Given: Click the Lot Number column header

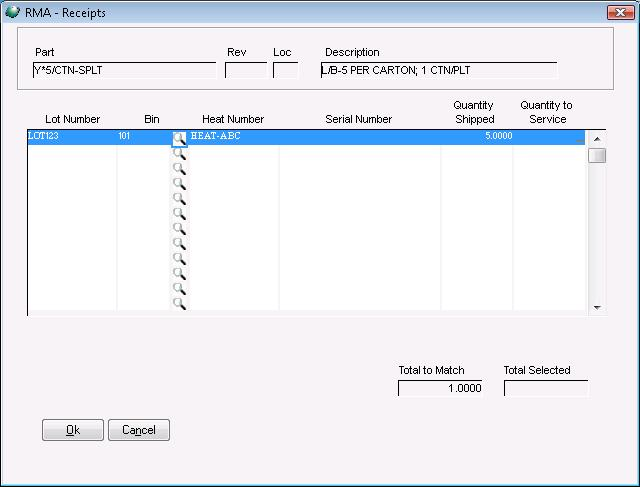Looking at the screenshot, I should pos(73,119).
